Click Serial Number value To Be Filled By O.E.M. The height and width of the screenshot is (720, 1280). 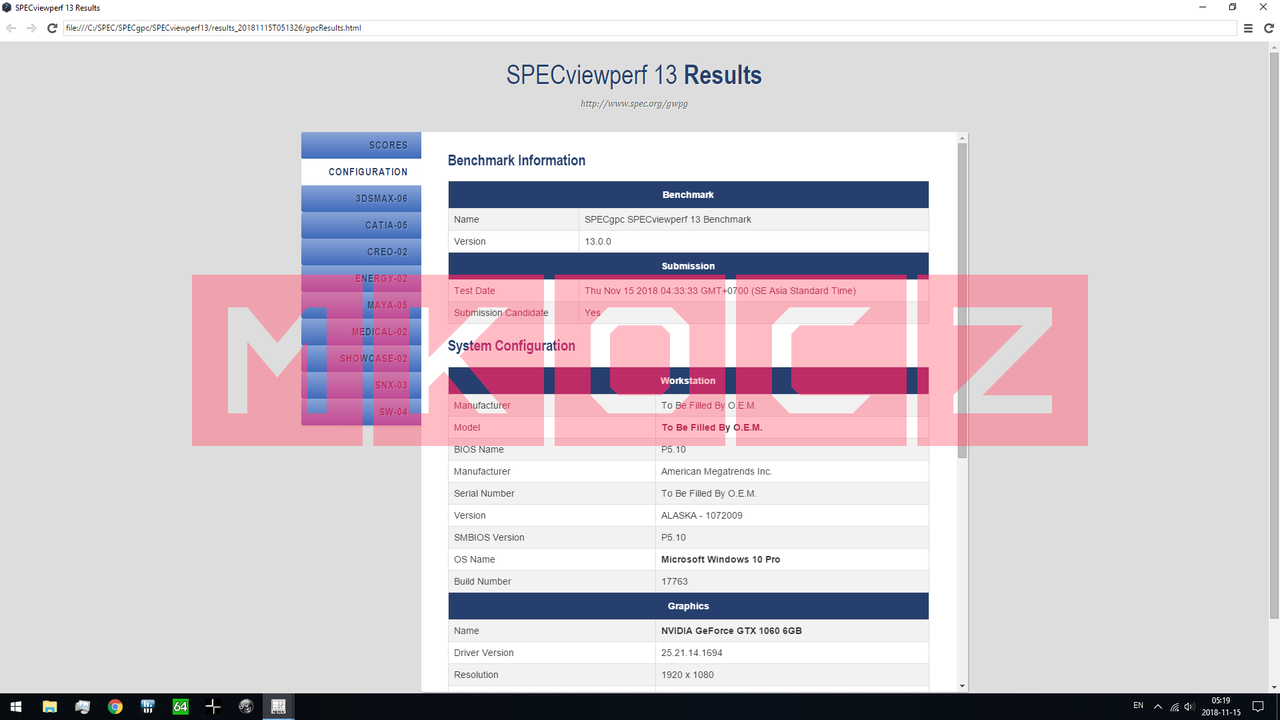[792, 493]
